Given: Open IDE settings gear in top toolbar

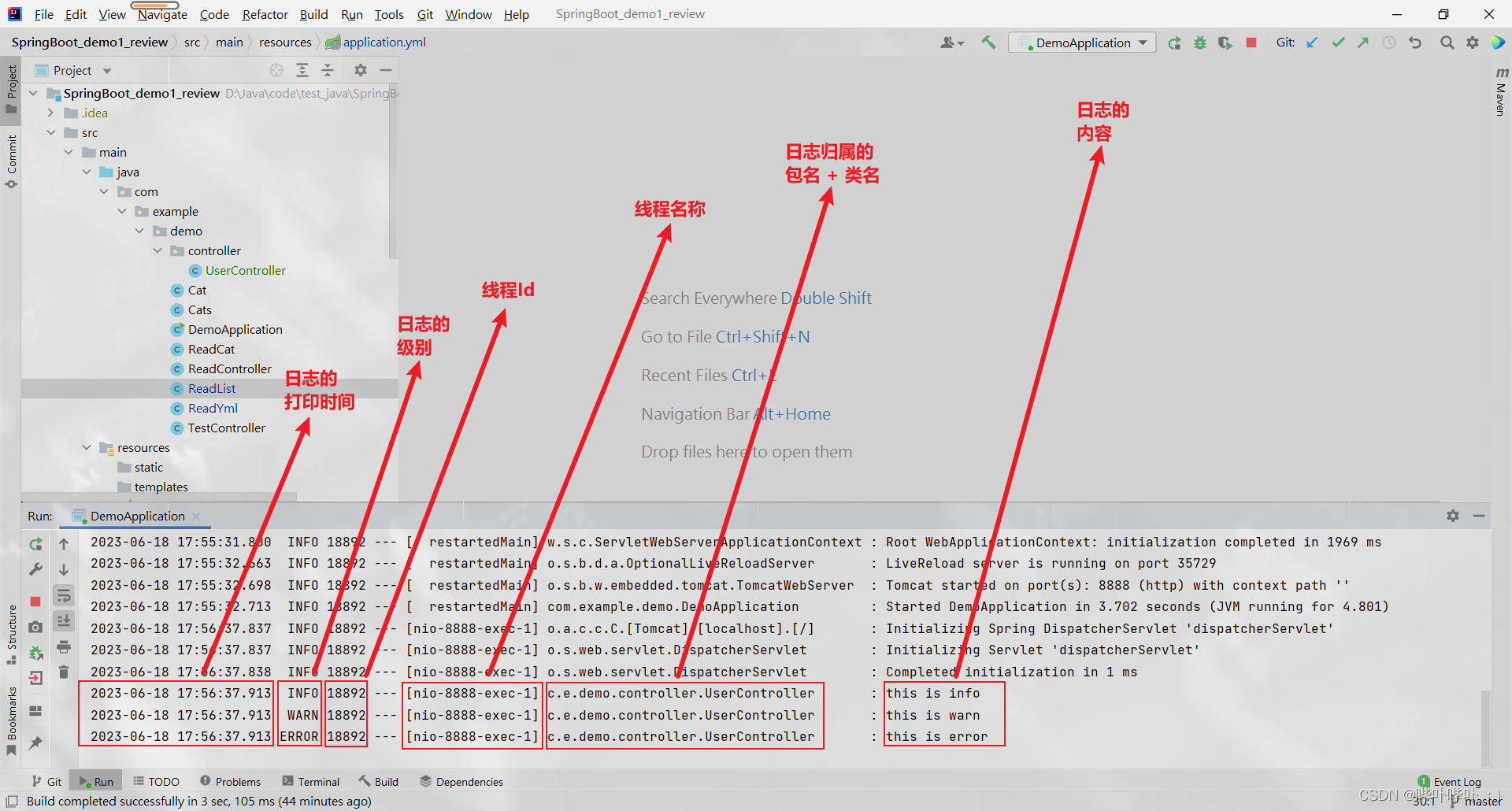Looking at the screenshot, I should [x=1472, y=43].
